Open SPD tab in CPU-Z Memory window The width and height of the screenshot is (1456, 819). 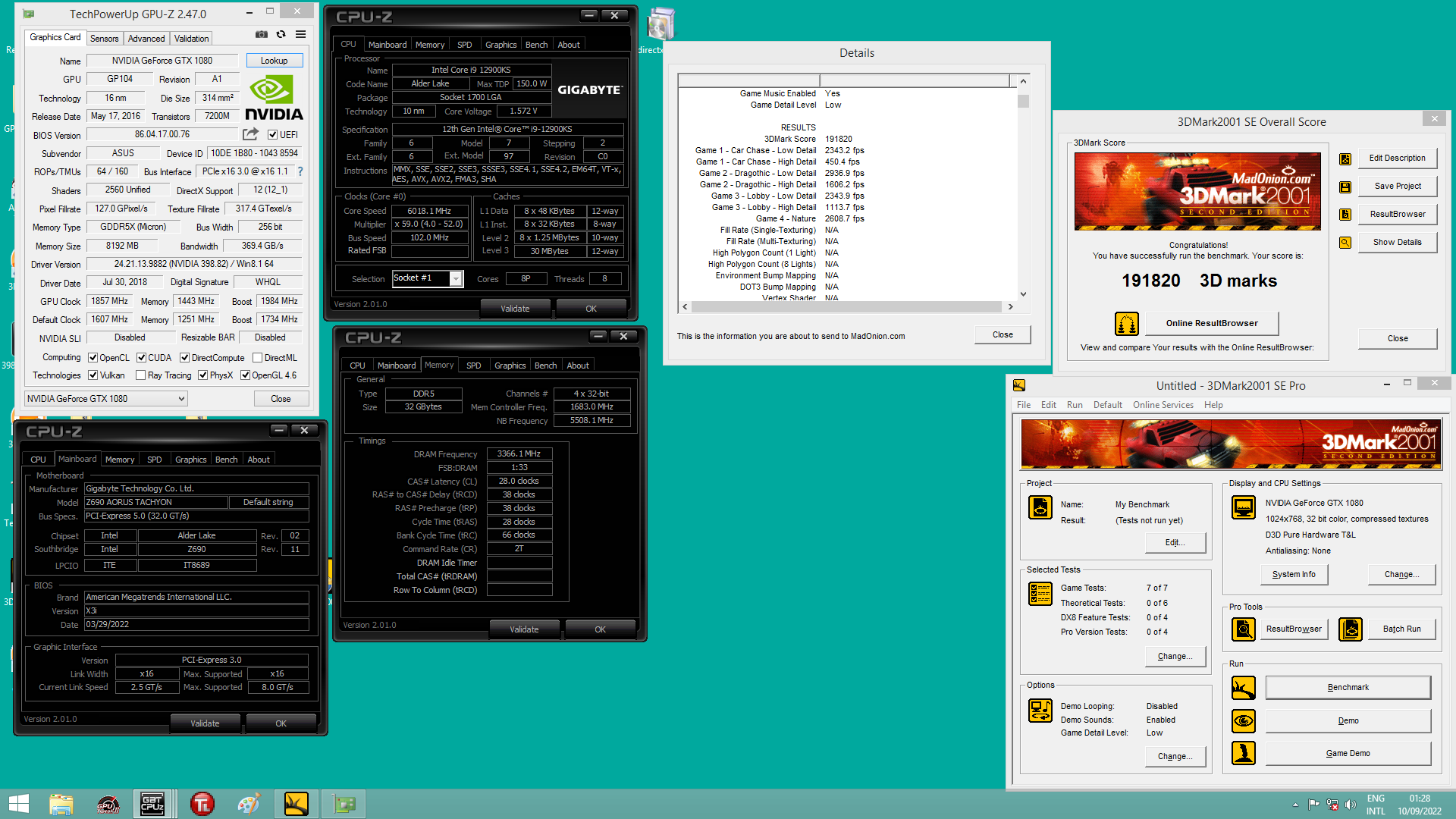tap(473, 366)
